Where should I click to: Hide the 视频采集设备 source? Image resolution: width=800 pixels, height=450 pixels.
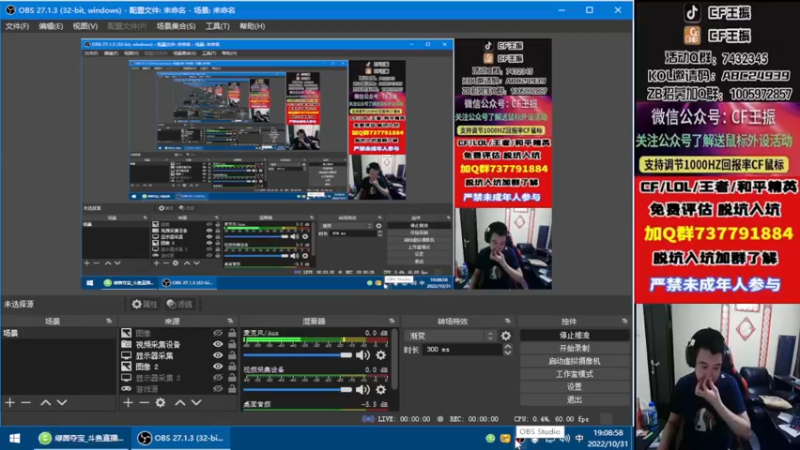218,344
